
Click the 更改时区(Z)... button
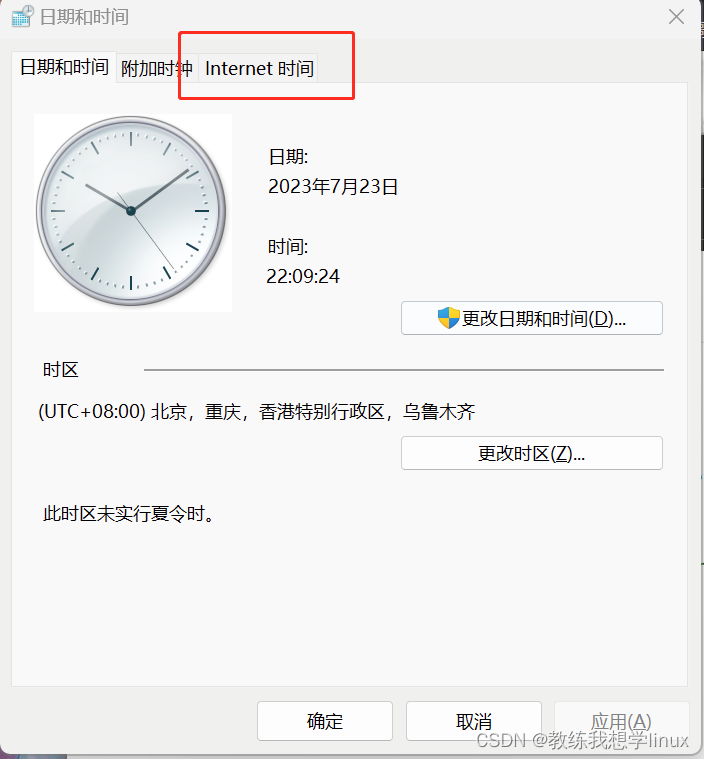(x=532, y=453)
